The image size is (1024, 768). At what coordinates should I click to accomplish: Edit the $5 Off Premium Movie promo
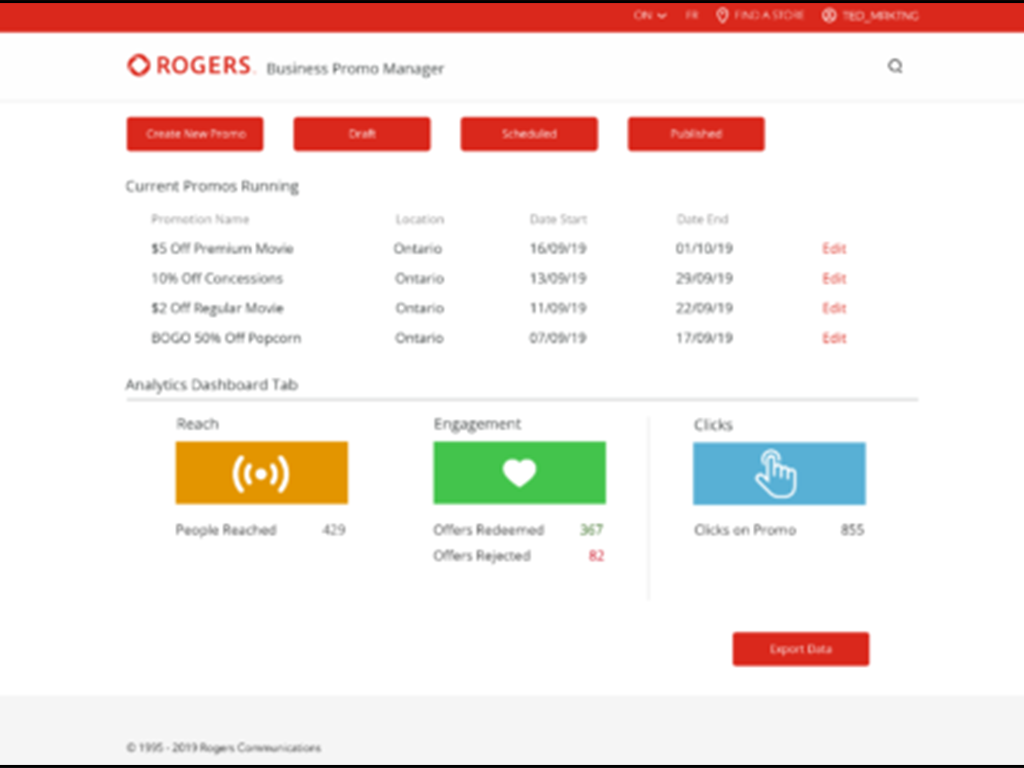(x=834, y=248)
